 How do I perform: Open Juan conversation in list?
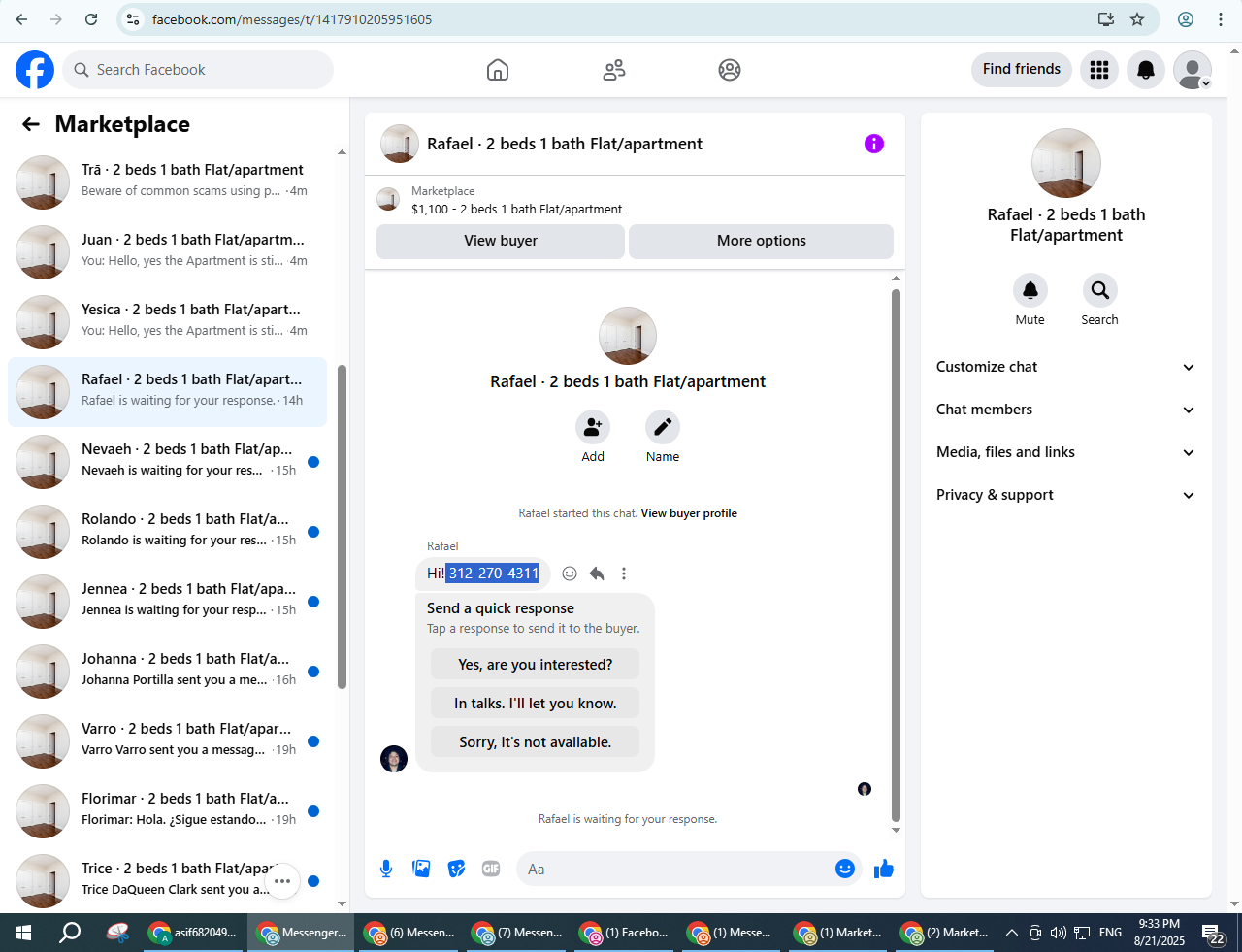(167, 251)
